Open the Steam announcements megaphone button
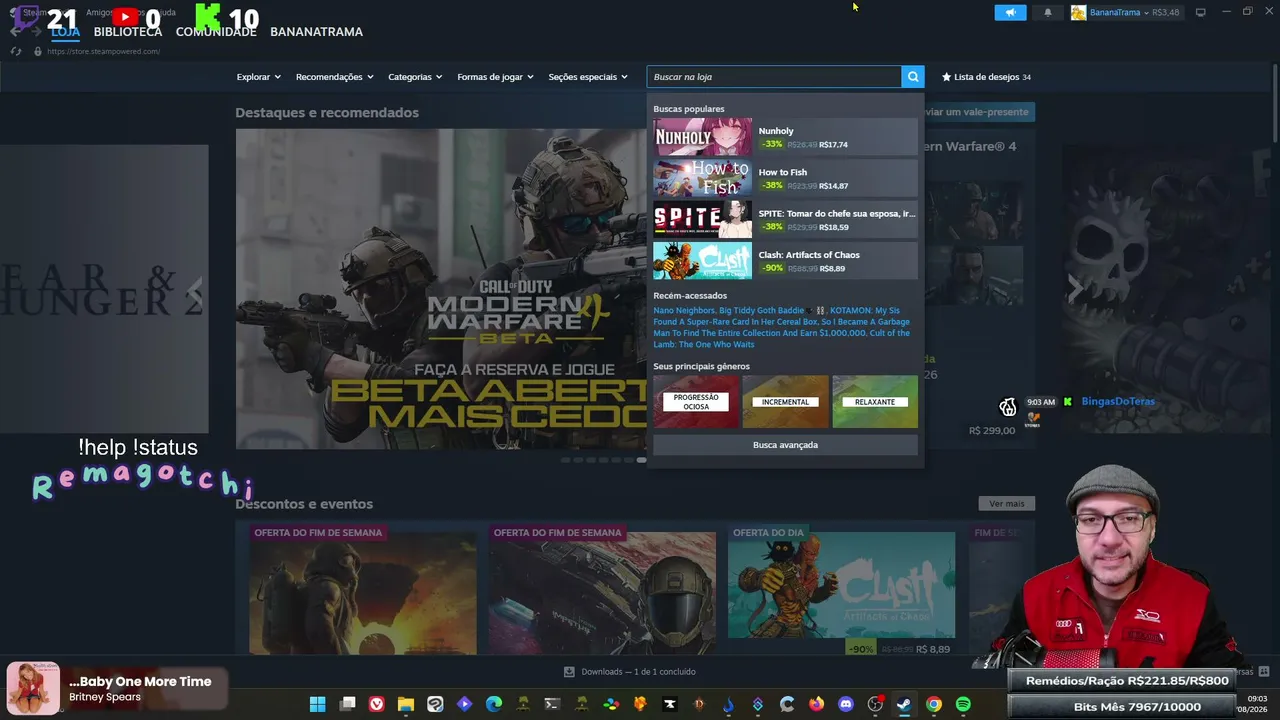The image size is (1280, 720). pos(1010,13)
